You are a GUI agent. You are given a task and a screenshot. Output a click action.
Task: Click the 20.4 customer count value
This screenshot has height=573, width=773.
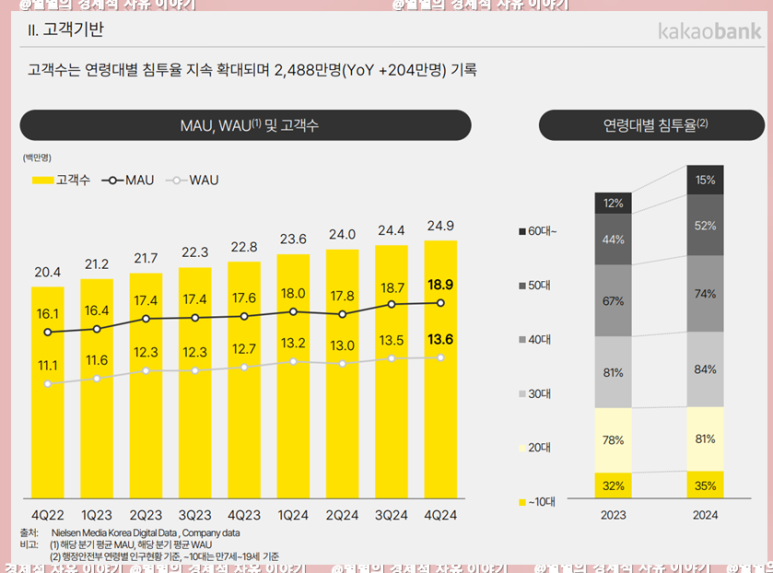point(47,272)
